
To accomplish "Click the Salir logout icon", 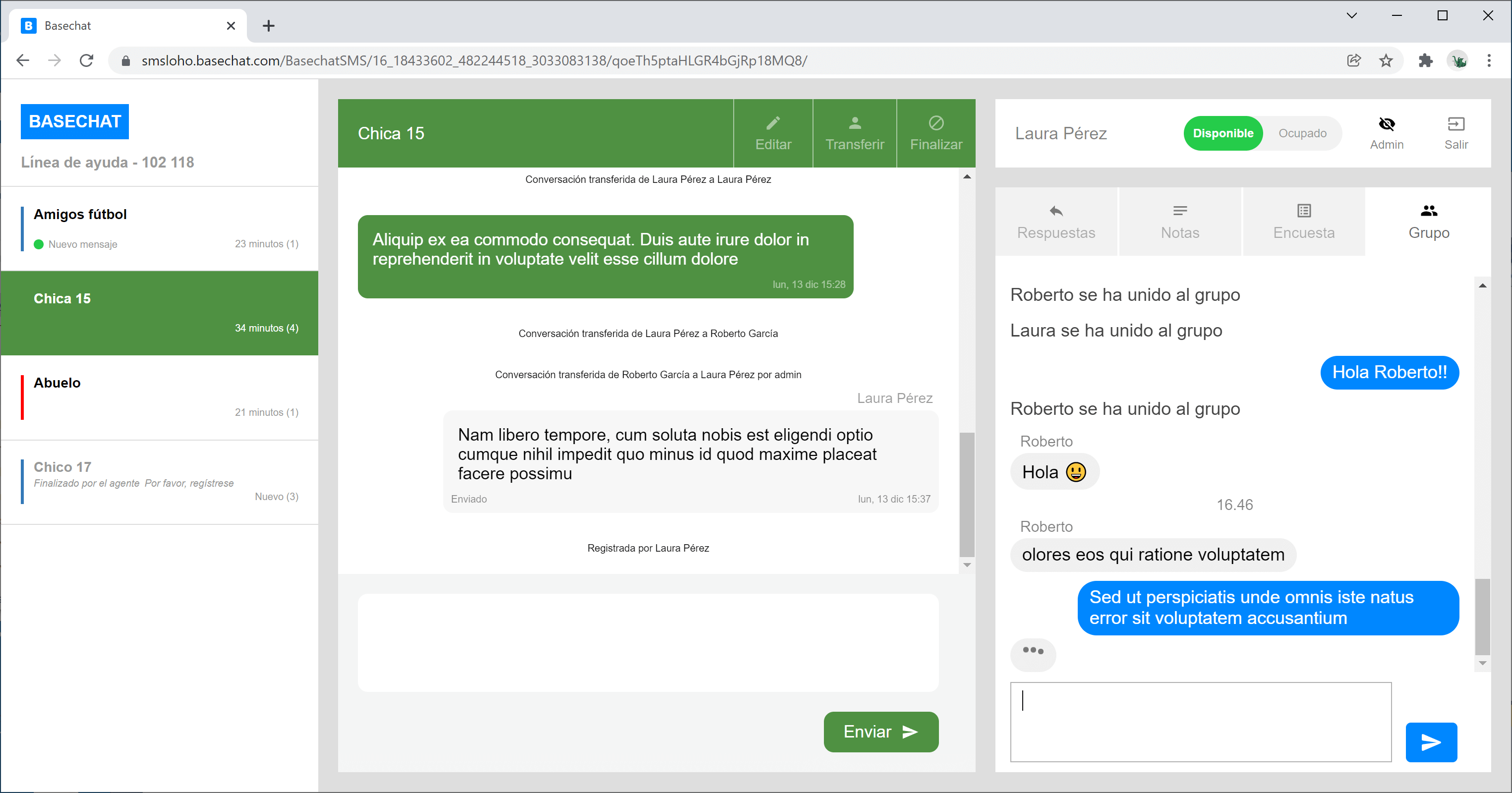I will (1455, 124).
